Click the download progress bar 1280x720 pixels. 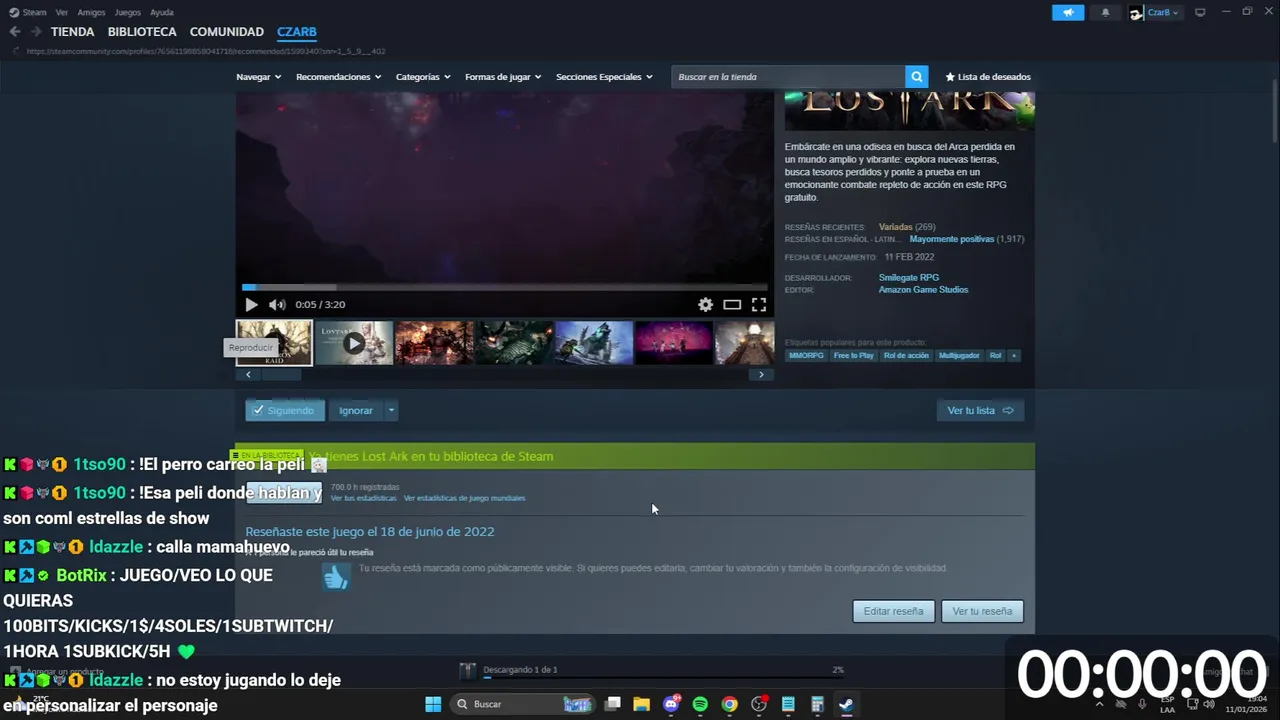click(x=663, y=678)
